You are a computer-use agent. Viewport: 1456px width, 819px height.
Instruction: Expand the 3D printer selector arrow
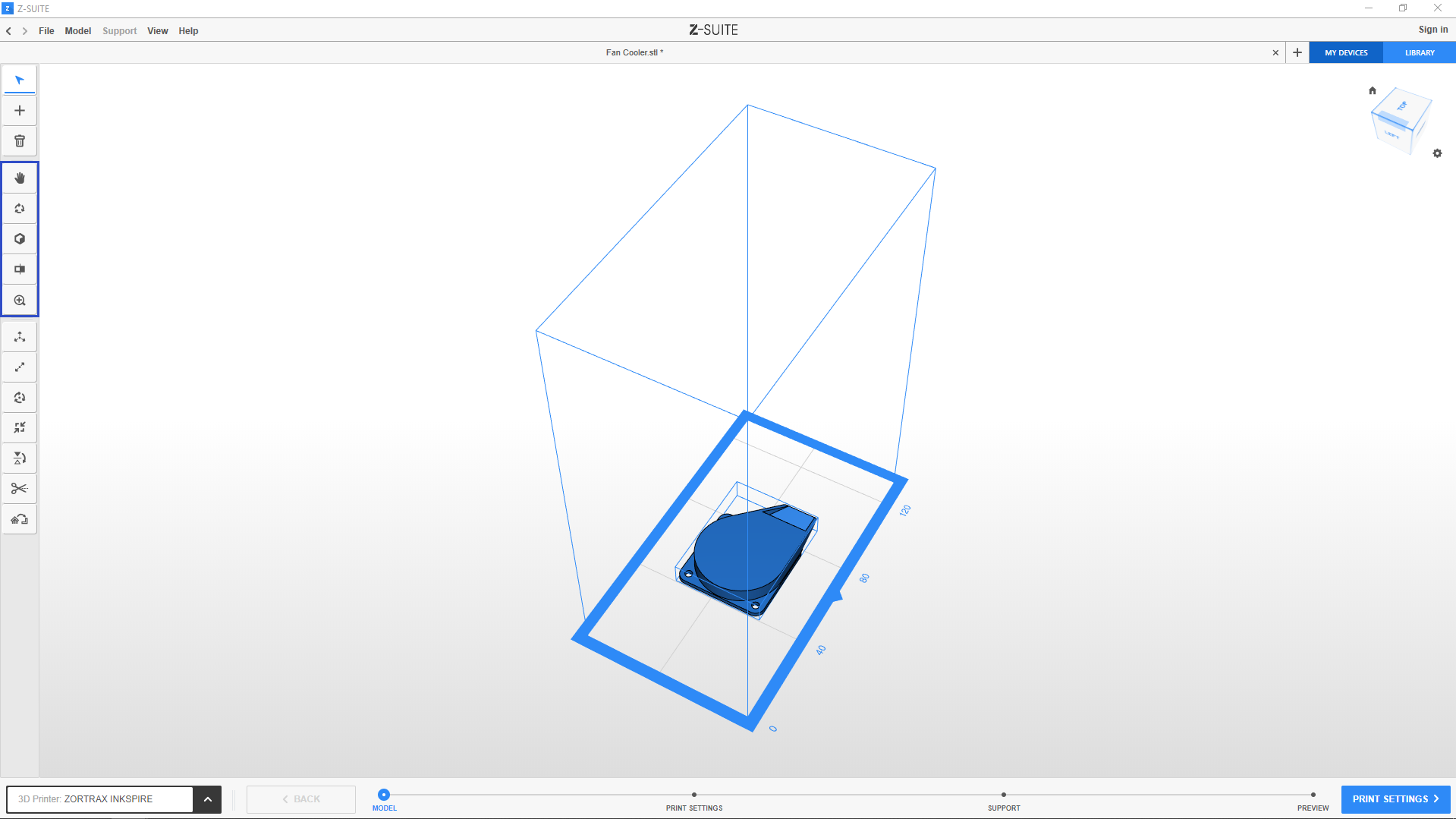click(x=207, y=799)
